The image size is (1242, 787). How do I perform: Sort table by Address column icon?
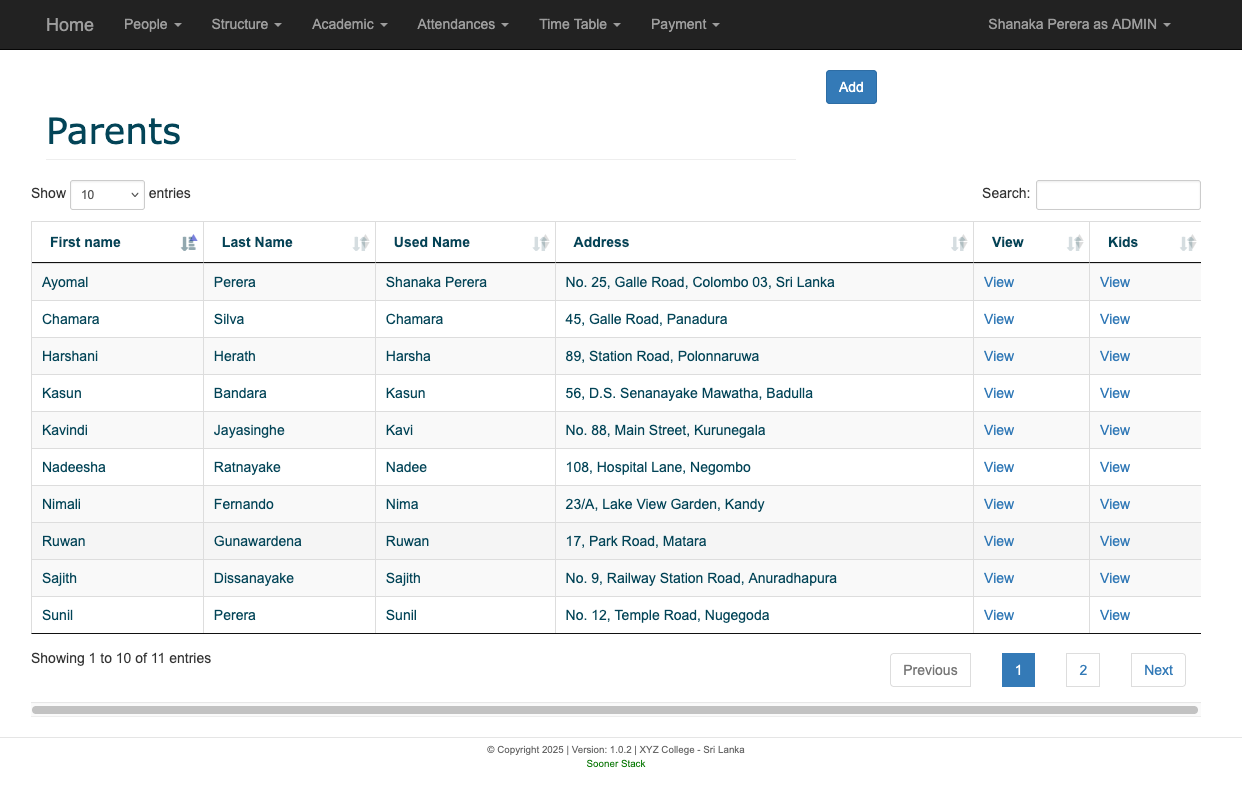[x=959, y=243]
